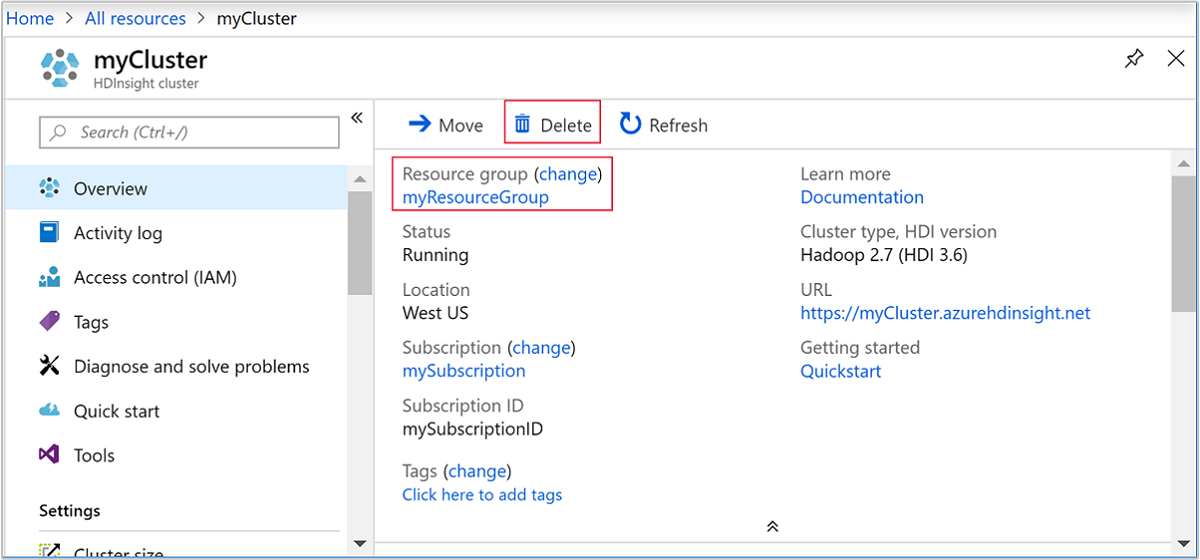Click the Search (Ctrl+/) input field
The height and width of the screenshot is (560, 1200).
pos(190,132)
